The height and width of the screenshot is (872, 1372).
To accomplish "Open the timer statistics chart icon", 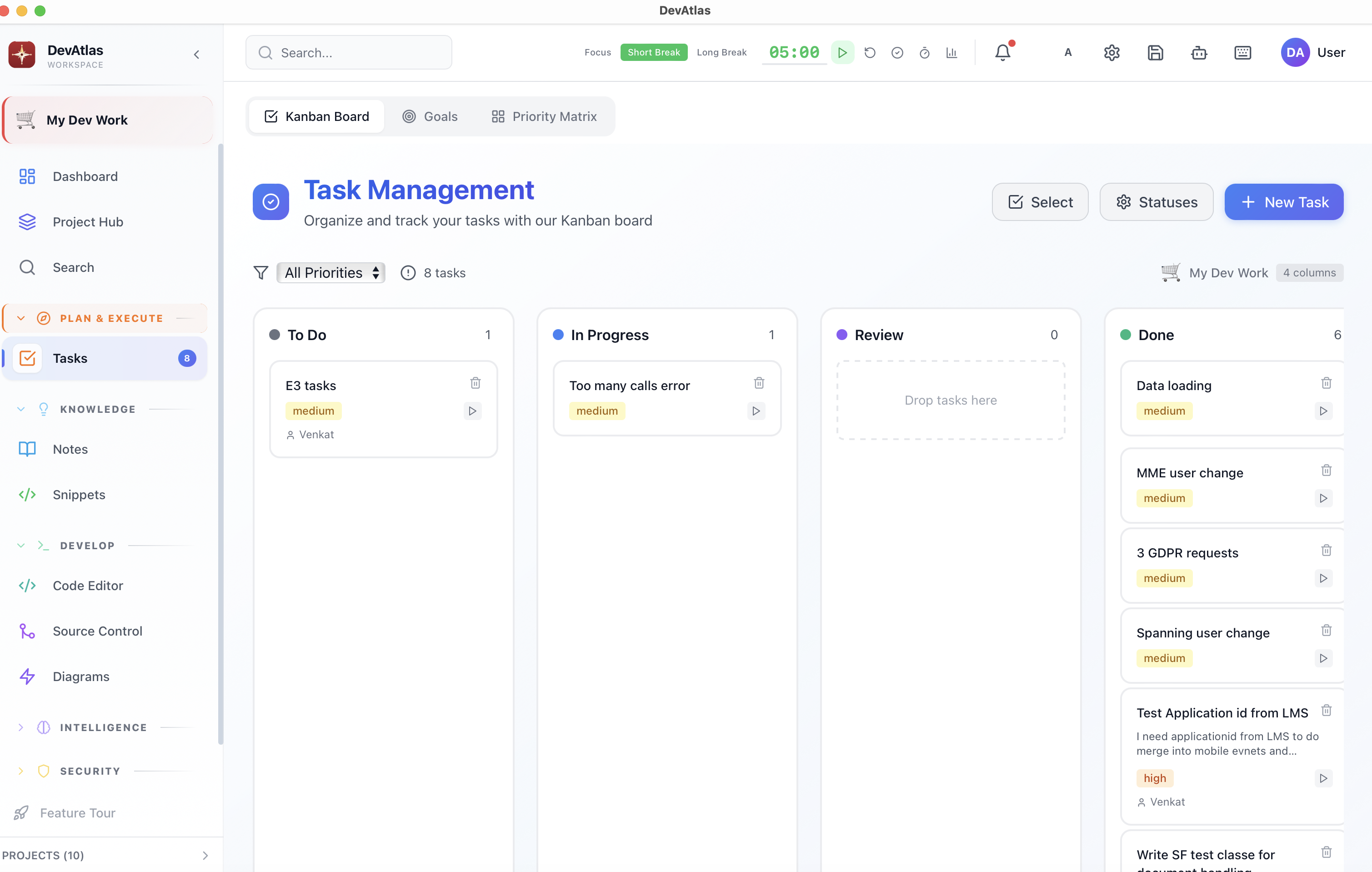I will coord(951,52).
